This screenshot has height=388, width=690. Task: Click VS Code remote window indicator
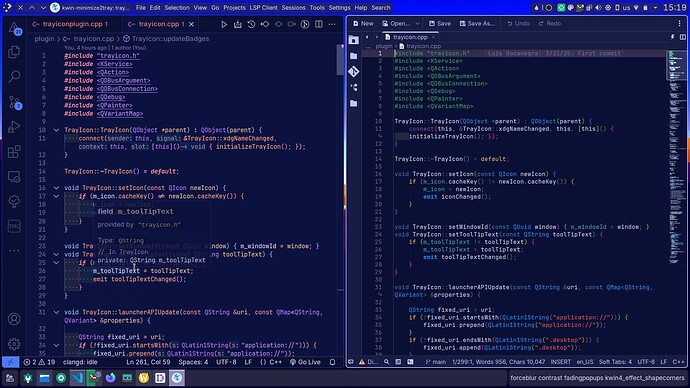tap(11, 362)
